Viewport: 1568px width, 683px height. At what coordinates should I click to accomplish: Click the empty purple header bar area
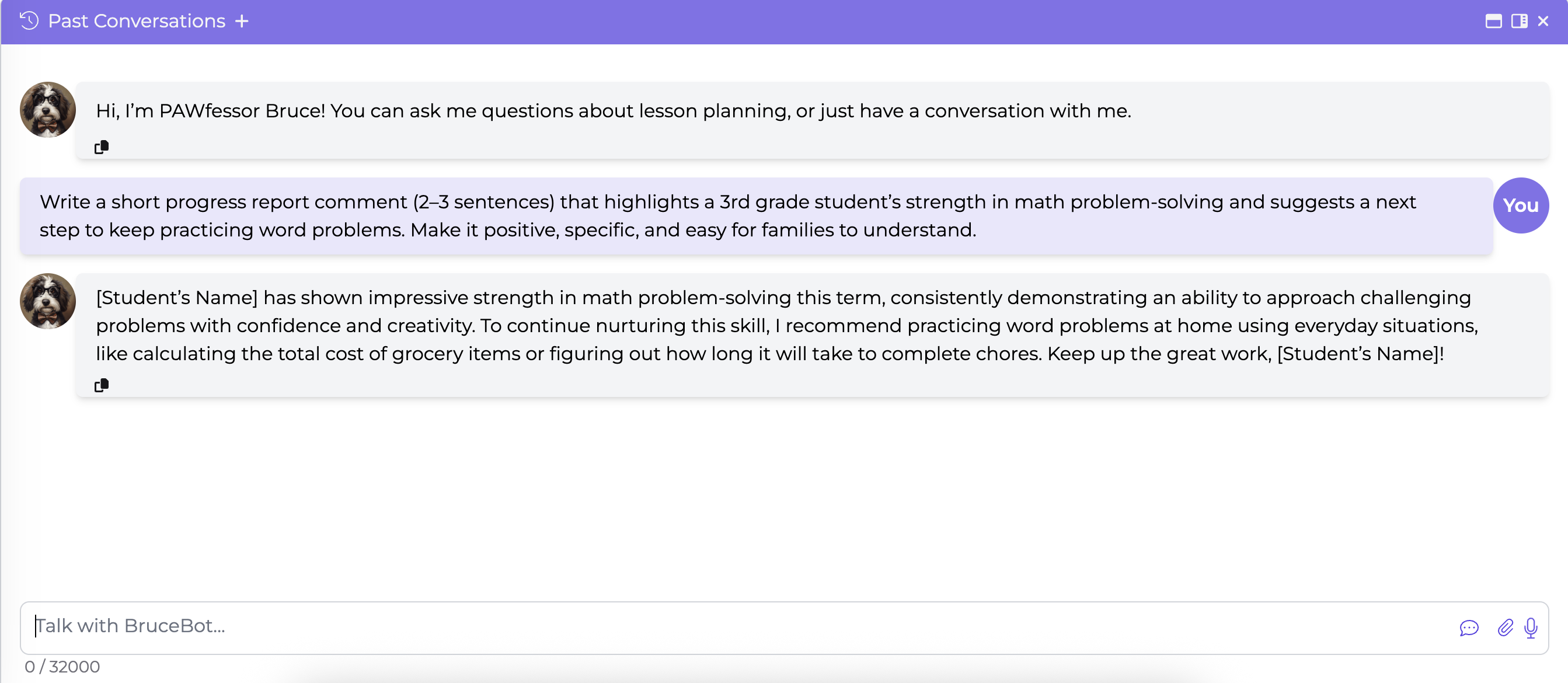click(852, 21)
